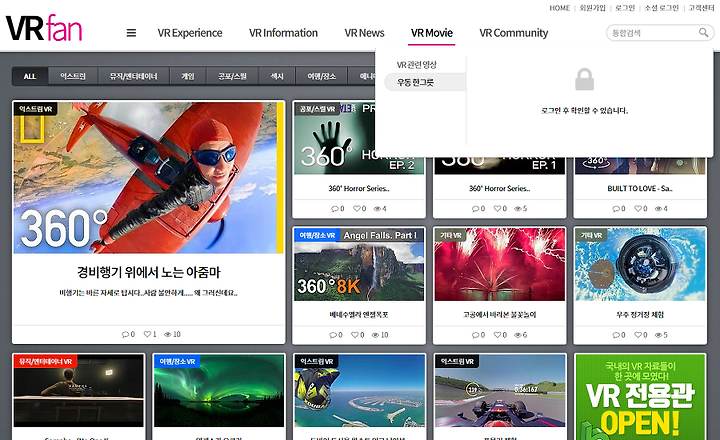Click comment icon under 경비행기 위에서 노는 아줌마
The width and height of the screenshot is (720, 440).
coord(125,334)
